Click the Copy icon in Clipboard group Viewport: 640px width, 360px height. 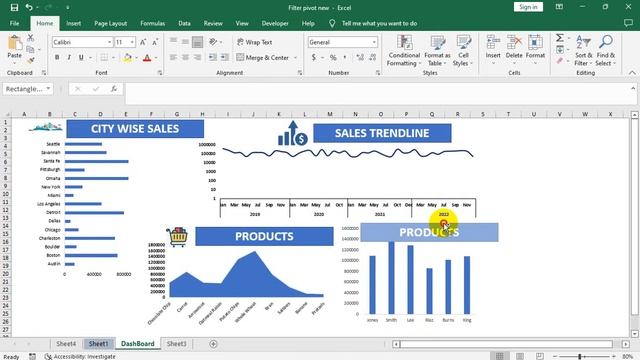(30, 49)
